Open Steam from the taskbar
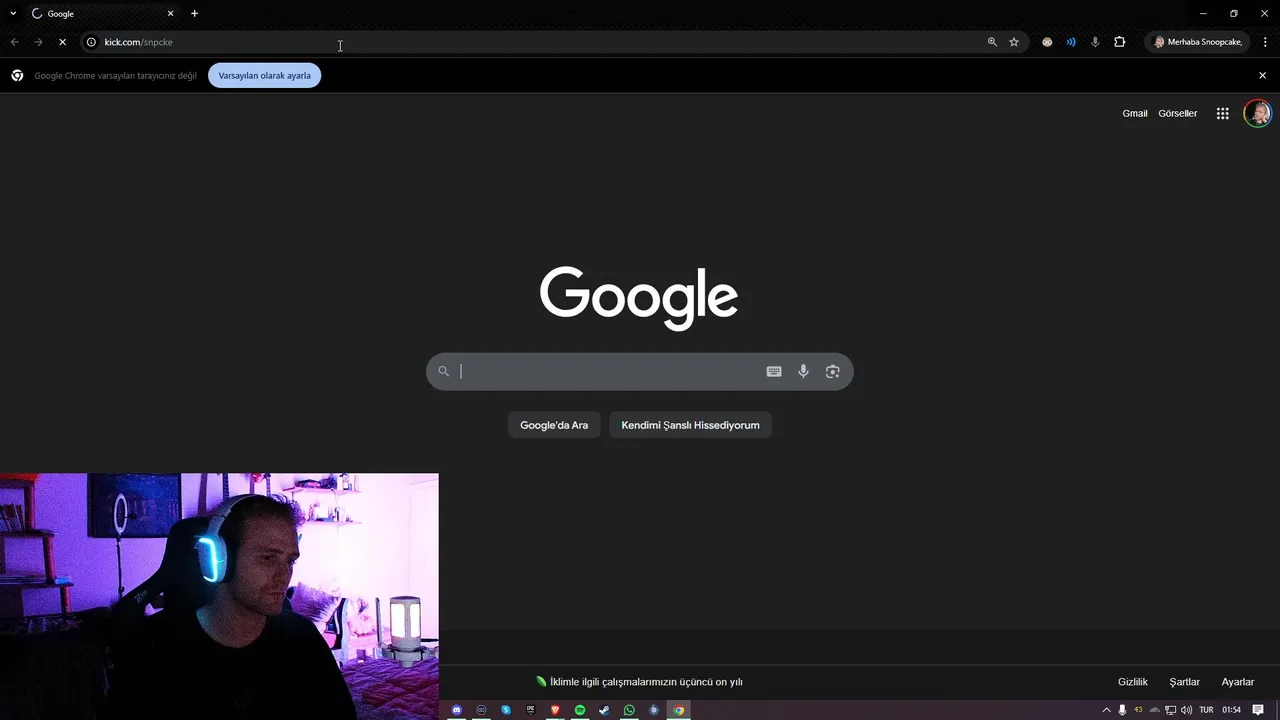Screen dimensions: 1280x720 pyautogui.click(x=604, y=710)
